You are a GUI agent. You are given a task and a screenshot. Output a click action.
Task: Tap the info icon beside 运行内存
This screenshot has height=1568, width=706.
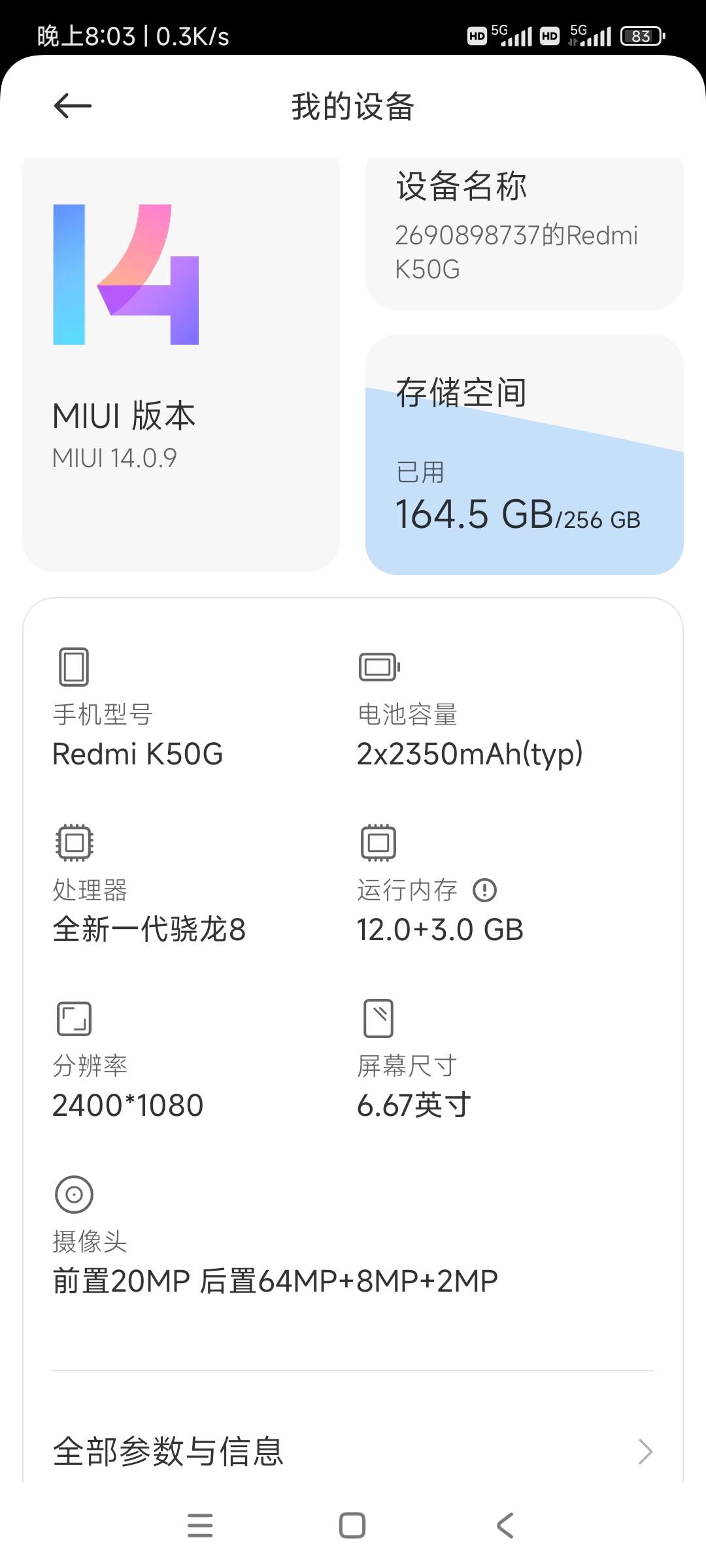(x=484, y=890)
